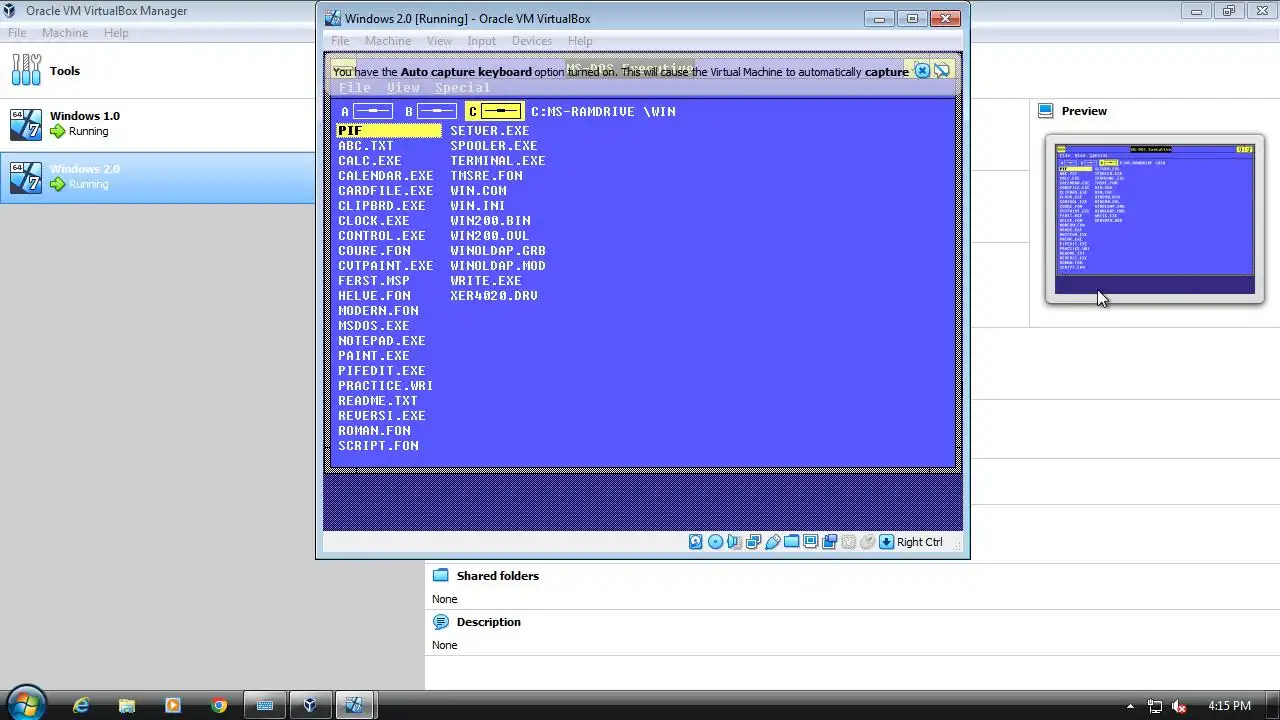Select REVERSI.EXE in file list
Viewport: 1280px width, 720px height.
pyautogui.click(x=382, y=416)
